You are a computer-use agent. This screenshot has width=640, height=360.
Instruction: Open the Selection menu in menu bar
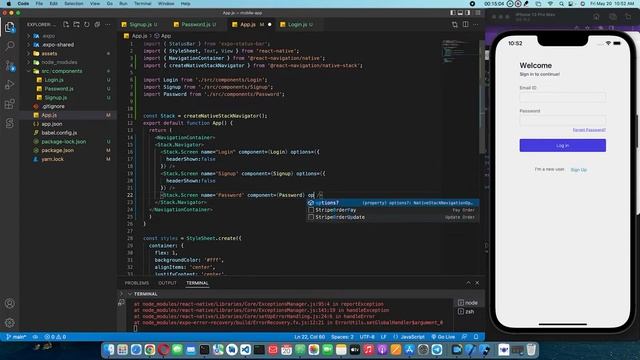pyautogui.click(x=73, y=4)
